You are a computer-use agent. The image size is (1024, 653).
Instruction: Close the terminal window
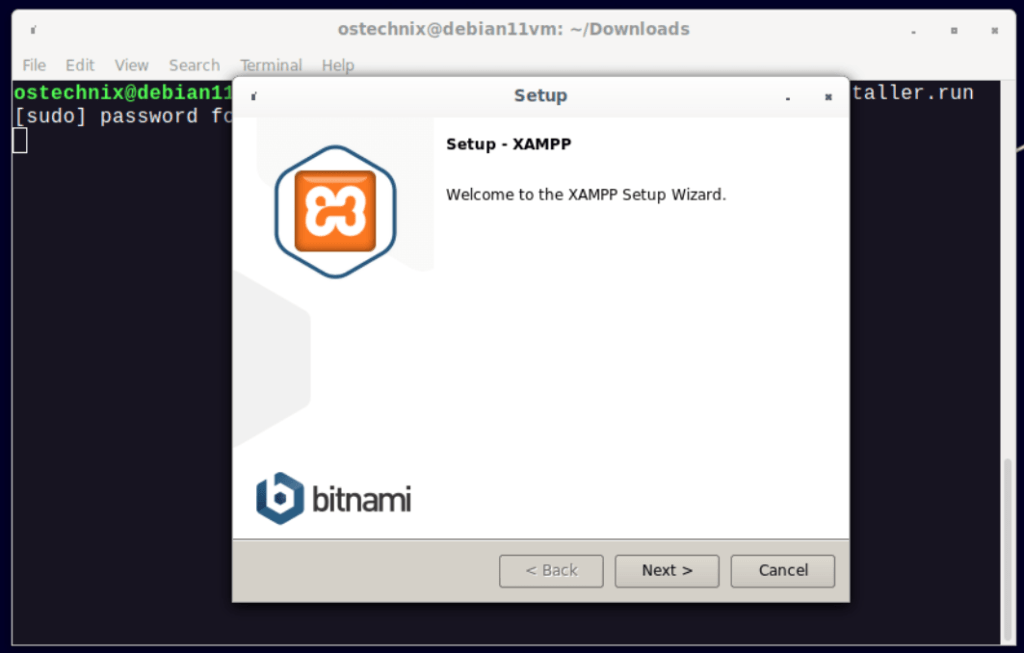(995, 31)
